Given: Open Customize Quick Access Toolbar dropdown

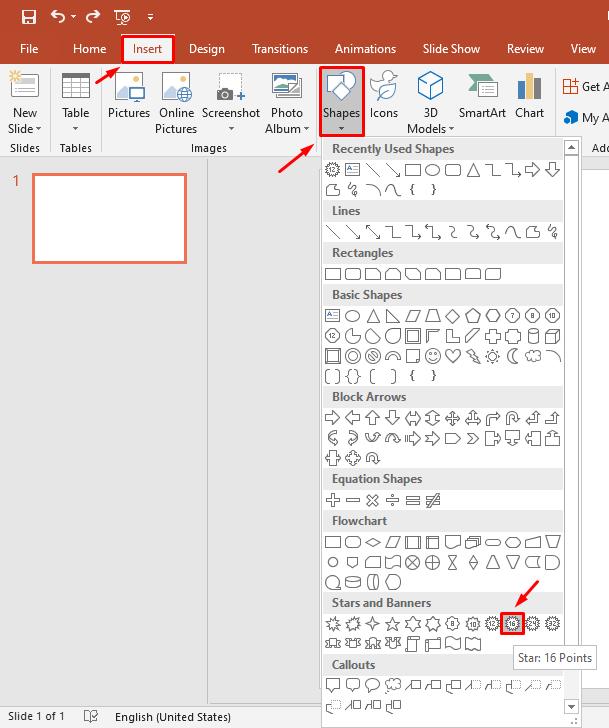Looking at the screenshot, I should tap(150, 17).
